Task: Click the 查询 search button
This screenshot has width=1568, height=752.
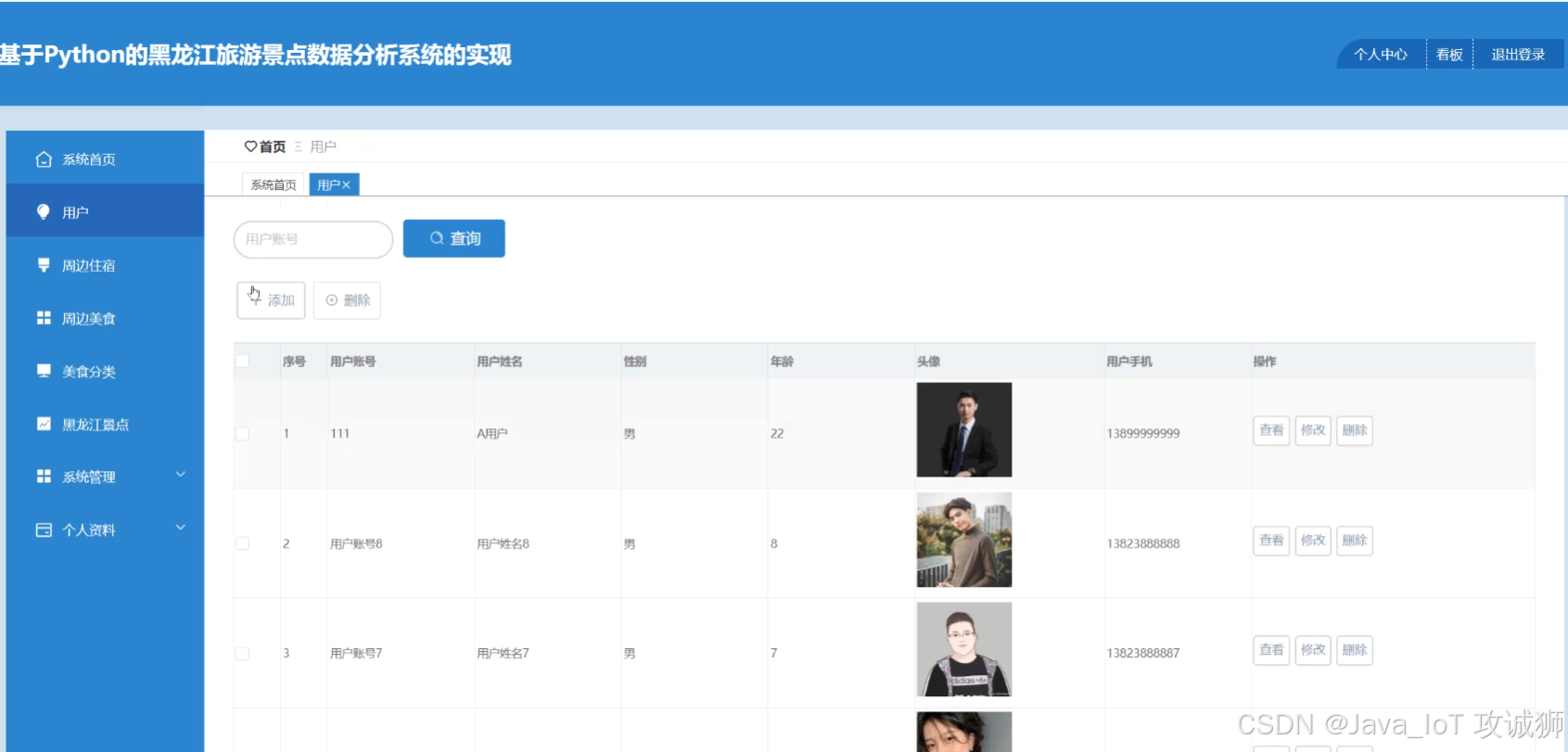Action: click(x=454, y=238)
